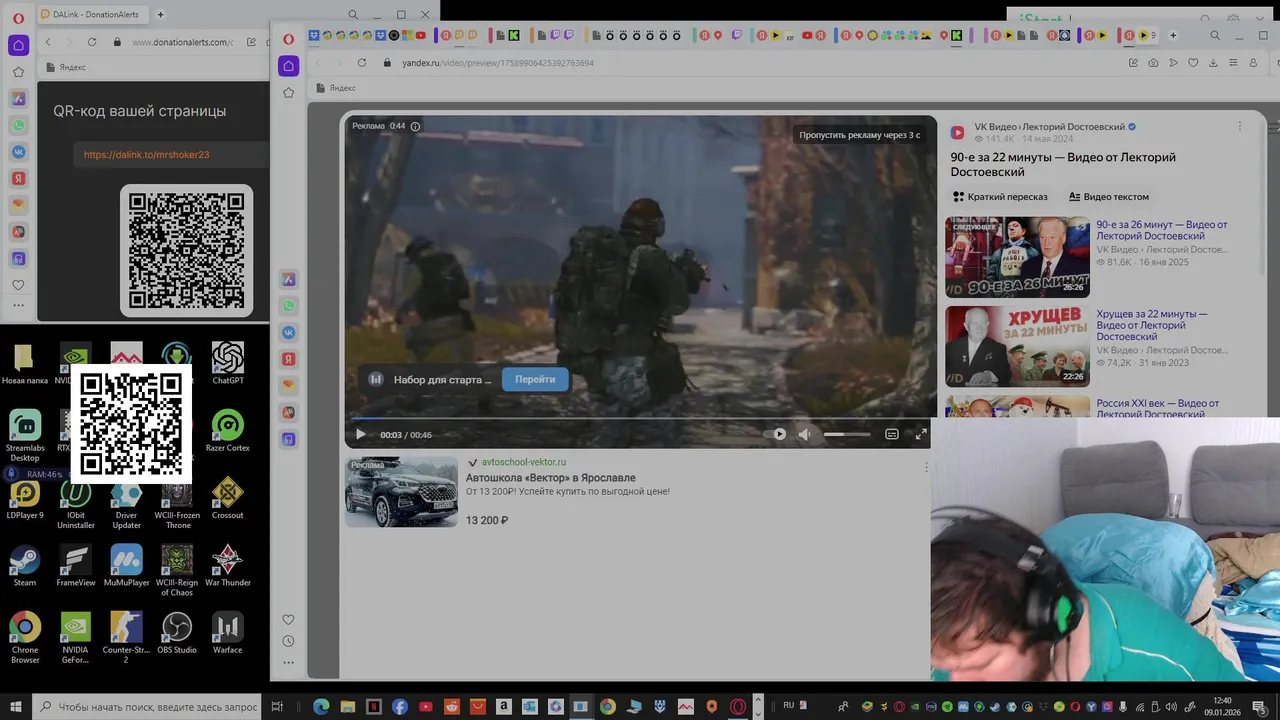Play the video with the play button
1280x720 pixels.
tap(361, 434)
